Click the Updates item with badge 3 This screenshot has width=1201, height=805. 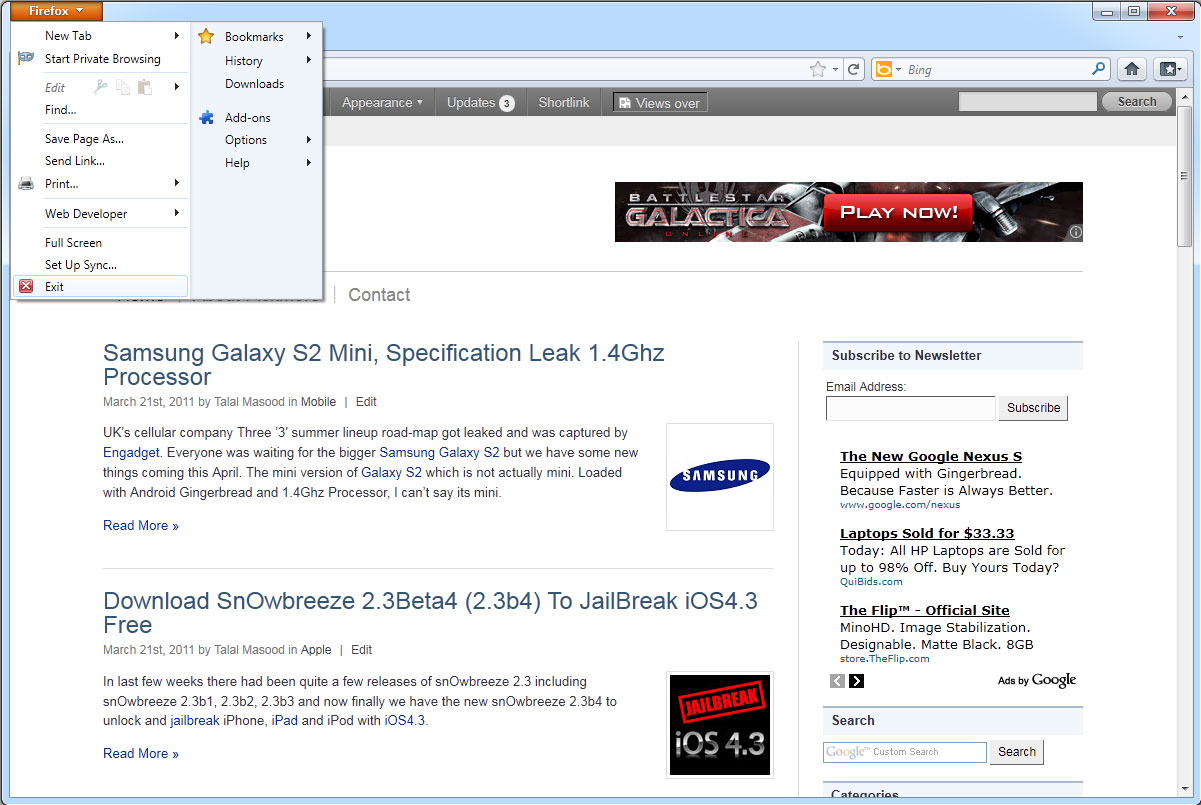point(480,102)
